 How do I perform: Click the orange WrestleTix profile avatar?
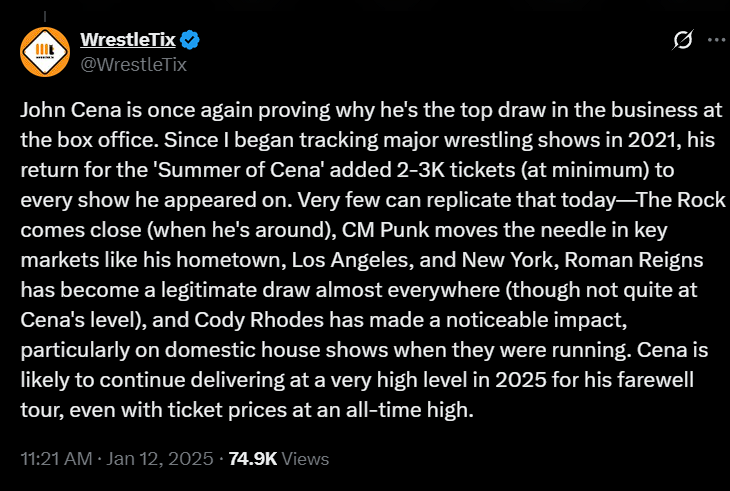[45, 52]
